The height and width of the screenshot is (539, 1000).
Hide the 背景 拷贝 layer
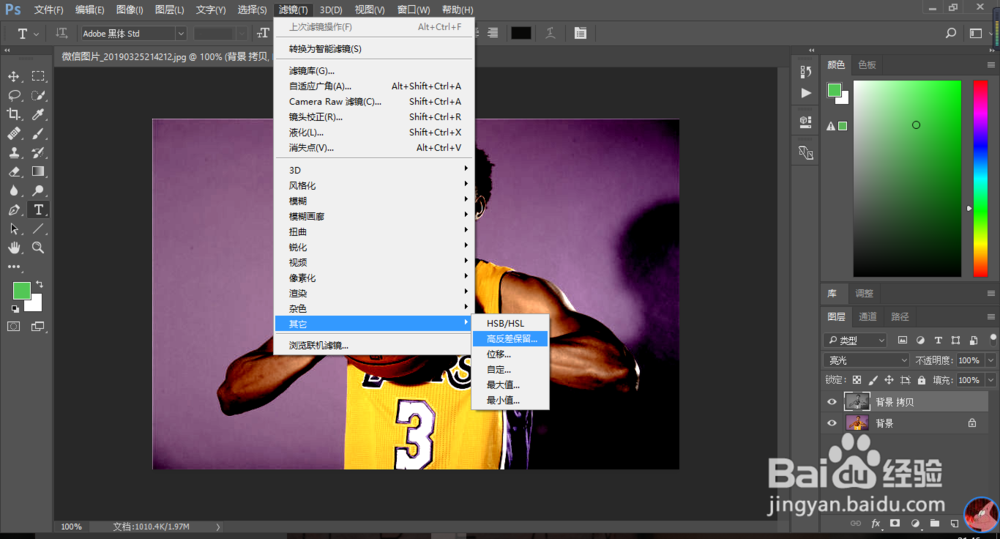832,402
